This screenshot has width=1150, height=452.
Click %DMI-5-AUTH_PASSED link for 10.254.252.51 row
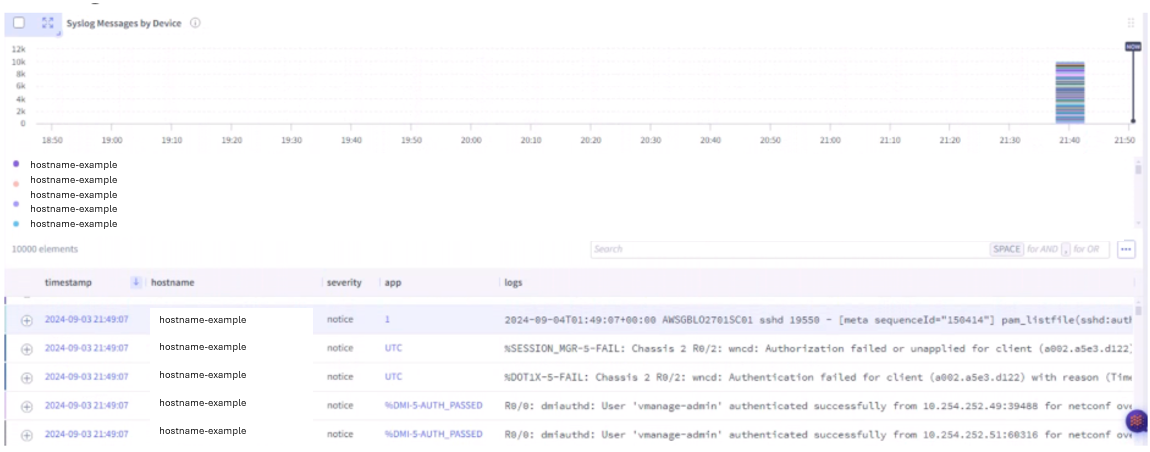click(x=433, y=434)
